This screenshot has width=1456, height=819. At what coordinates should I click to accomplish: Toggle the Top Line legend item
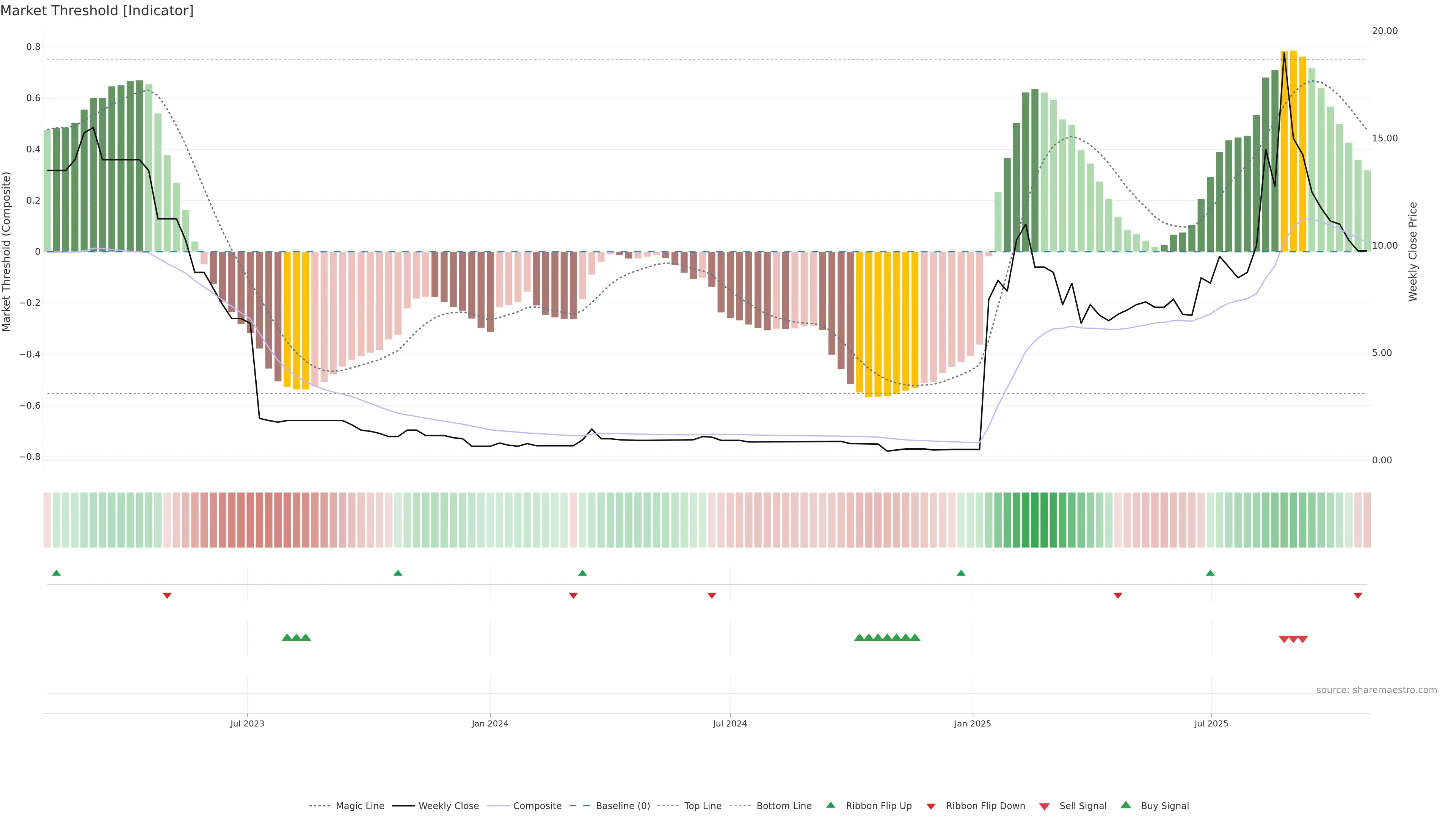pos(703,806)
